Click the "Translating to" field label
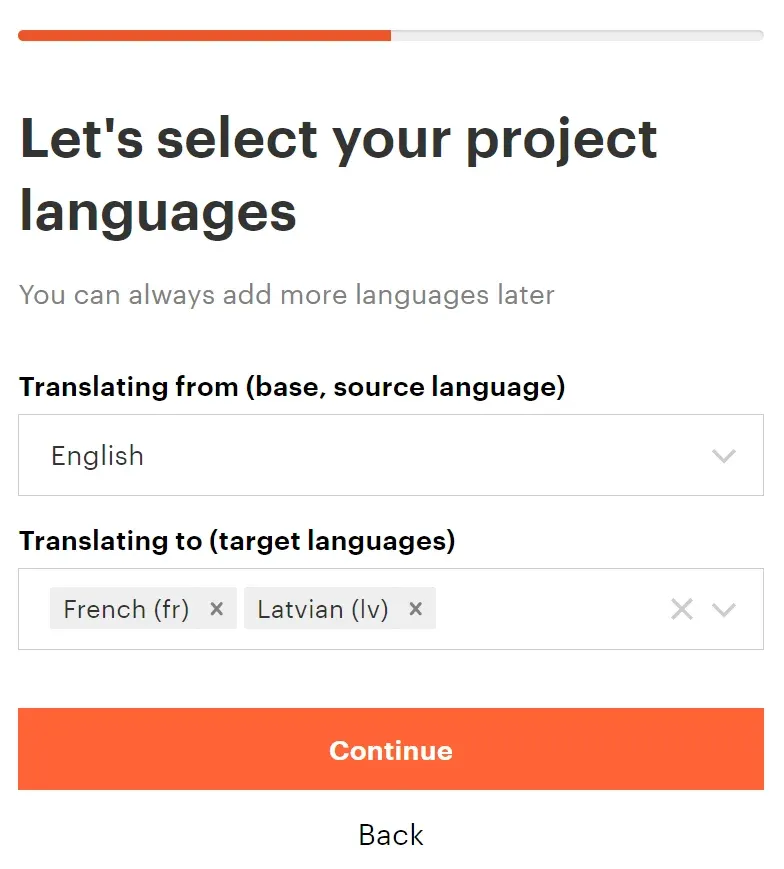Screen dimensions: 784x869 237,541
